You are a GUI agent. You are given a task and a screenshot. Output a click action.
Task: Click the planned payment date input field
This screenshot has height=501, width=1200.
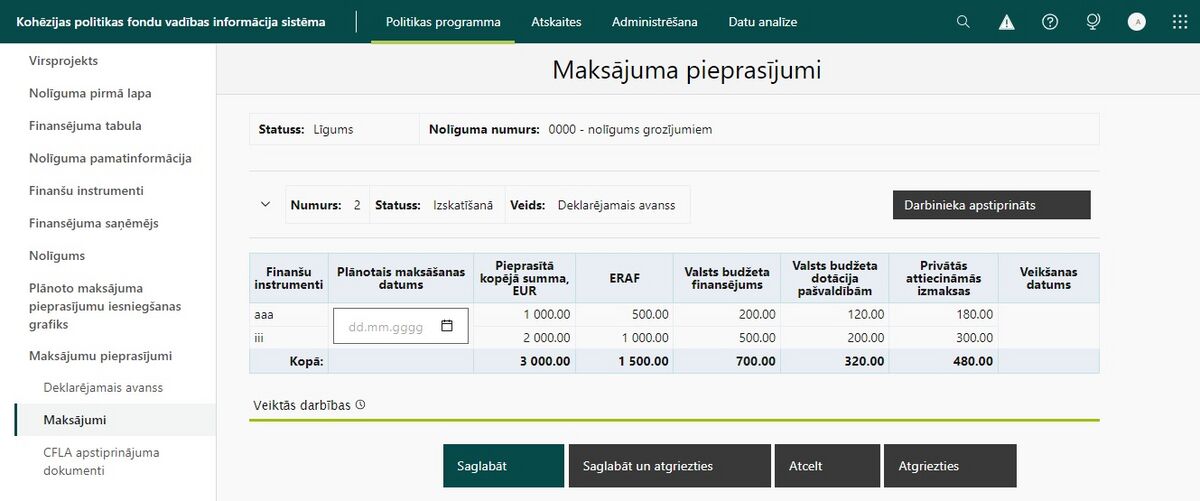[x=401, y=326]
